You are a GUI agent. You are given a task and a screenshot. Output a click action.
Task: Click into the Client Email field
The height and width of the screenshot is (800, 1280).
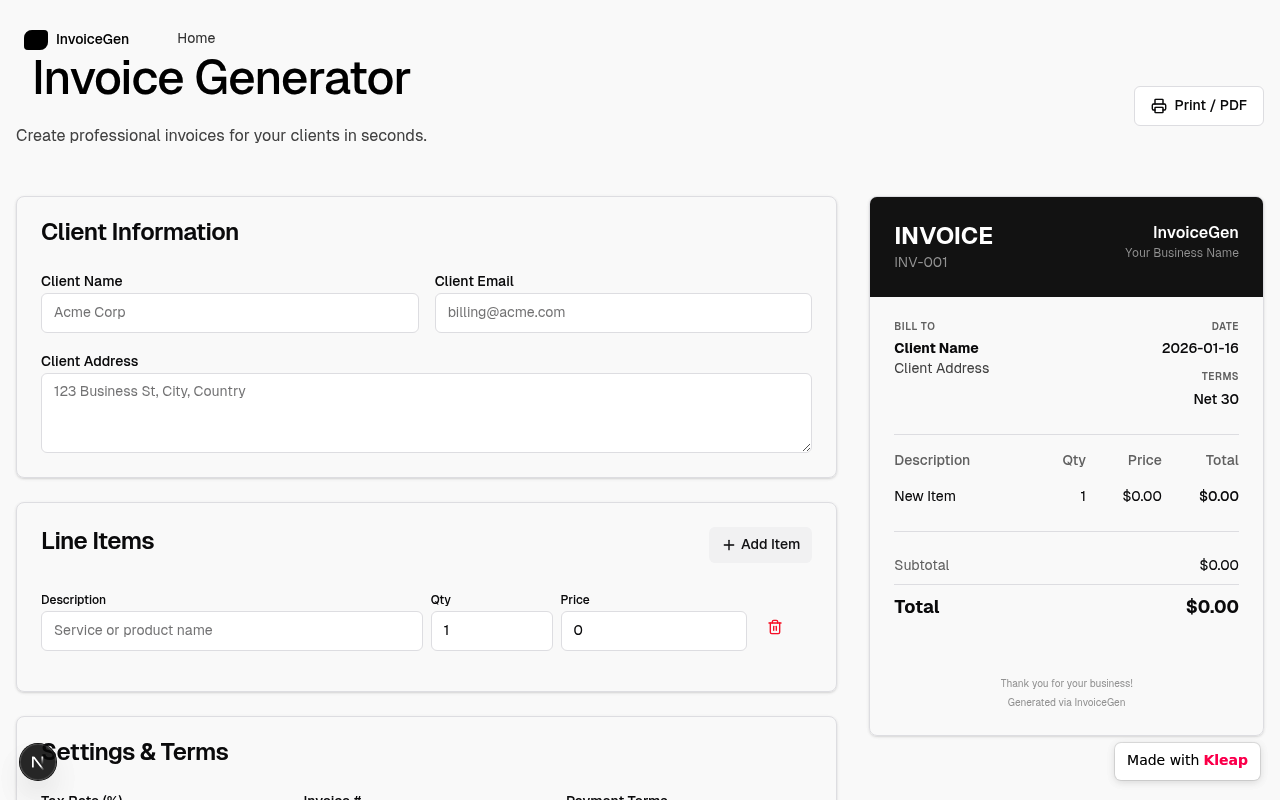click(x=622, y=313)
